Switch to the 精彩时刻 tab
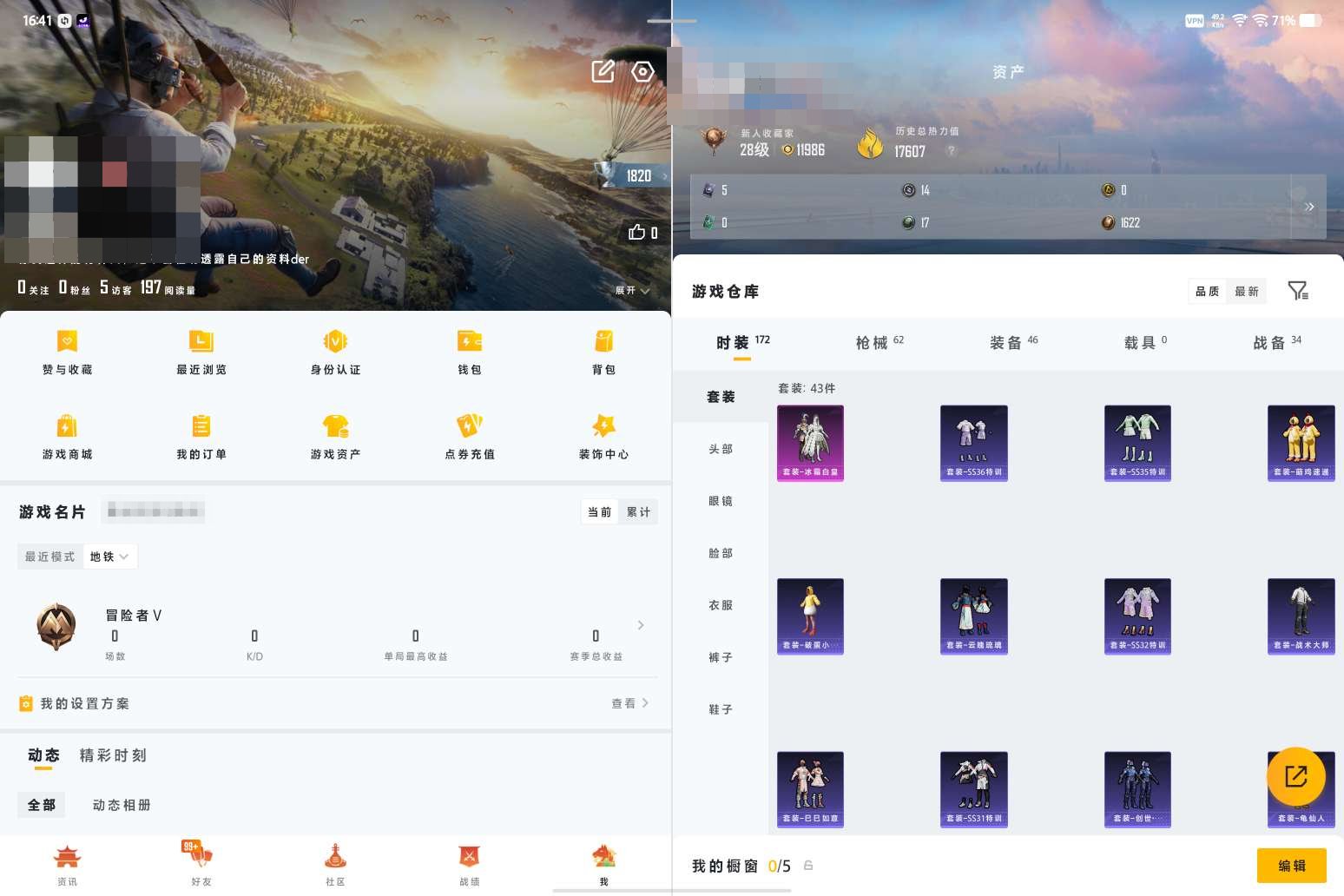 tap(112, 755)
